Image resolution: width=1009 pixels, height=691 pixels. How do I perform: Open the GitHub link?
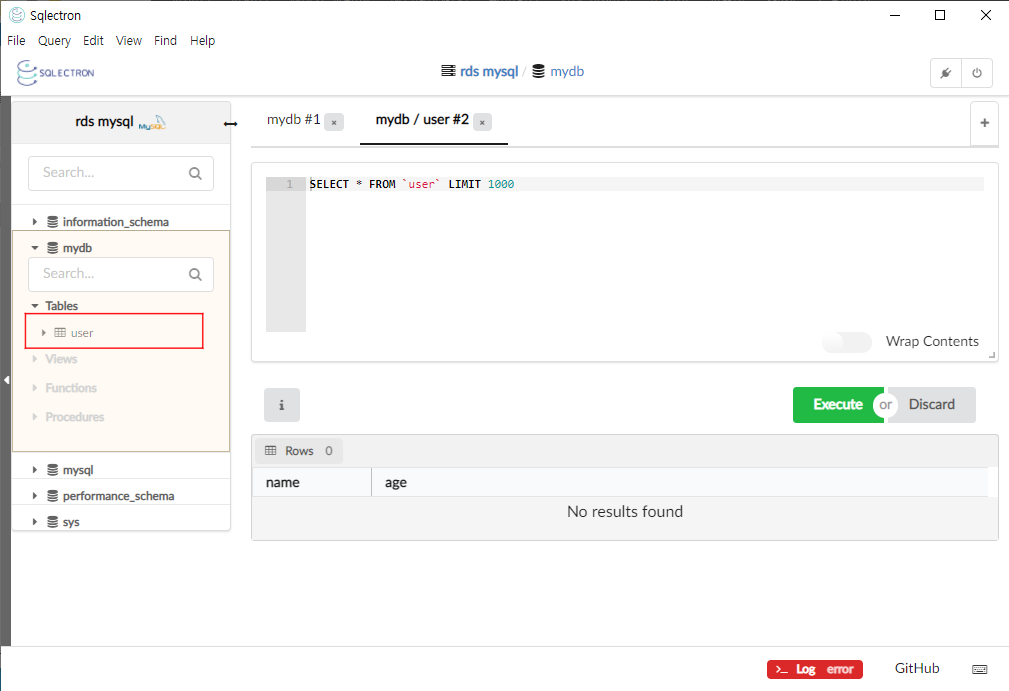point(917,668)
